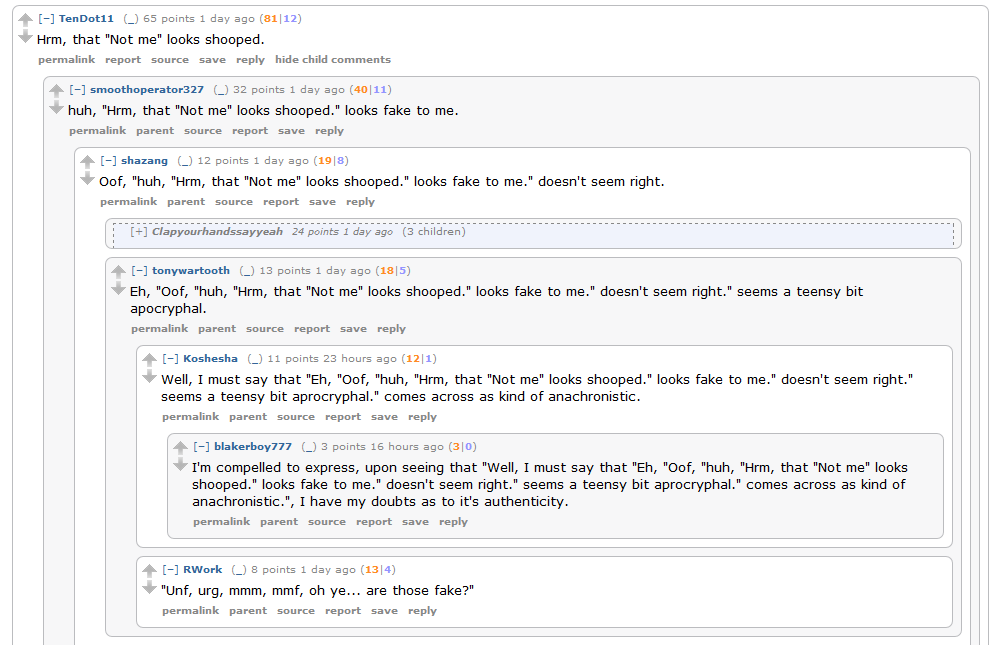995x645 pixels.
Task: Save RWork's comment
Action: (x=384, y=611)
